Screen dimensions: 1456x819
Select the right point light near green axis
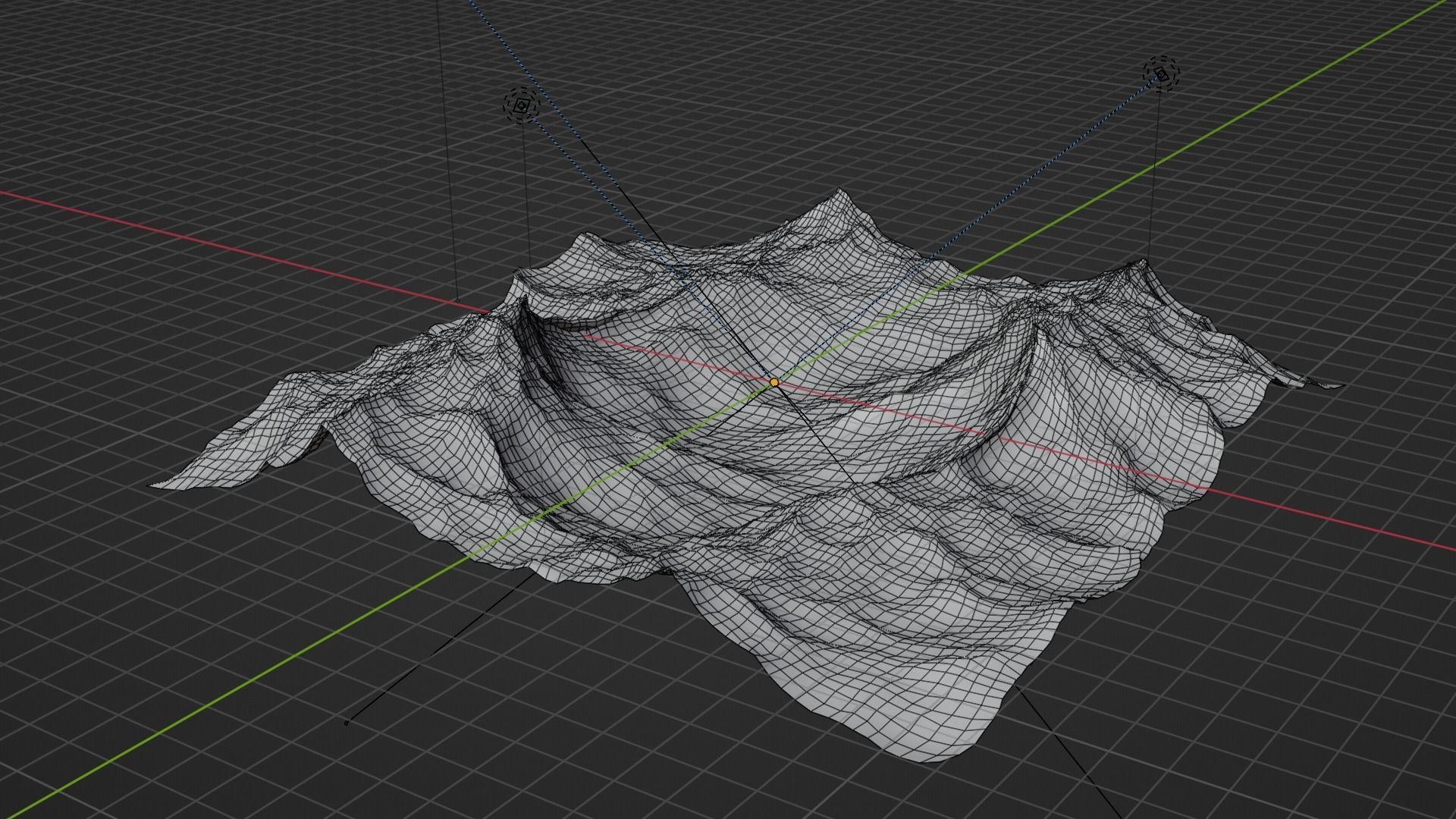[1162, 74]
